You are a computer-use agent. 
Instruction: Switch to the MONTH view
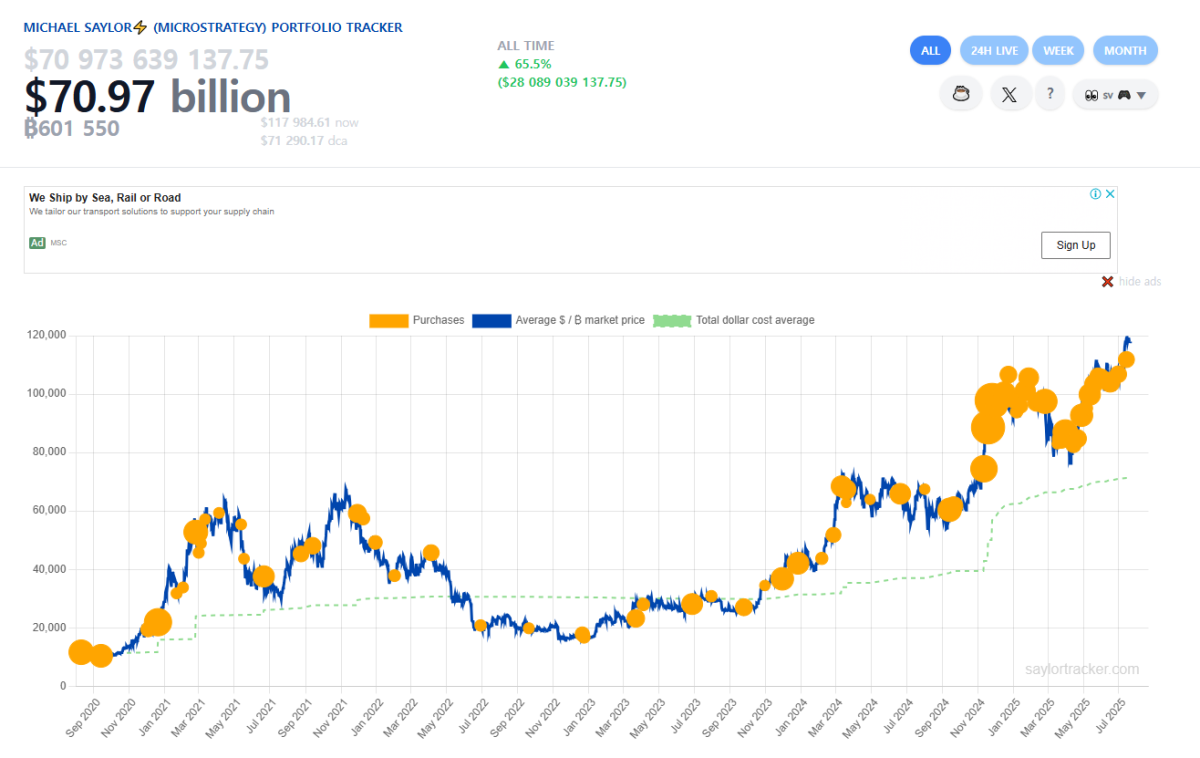[1125, 50]
